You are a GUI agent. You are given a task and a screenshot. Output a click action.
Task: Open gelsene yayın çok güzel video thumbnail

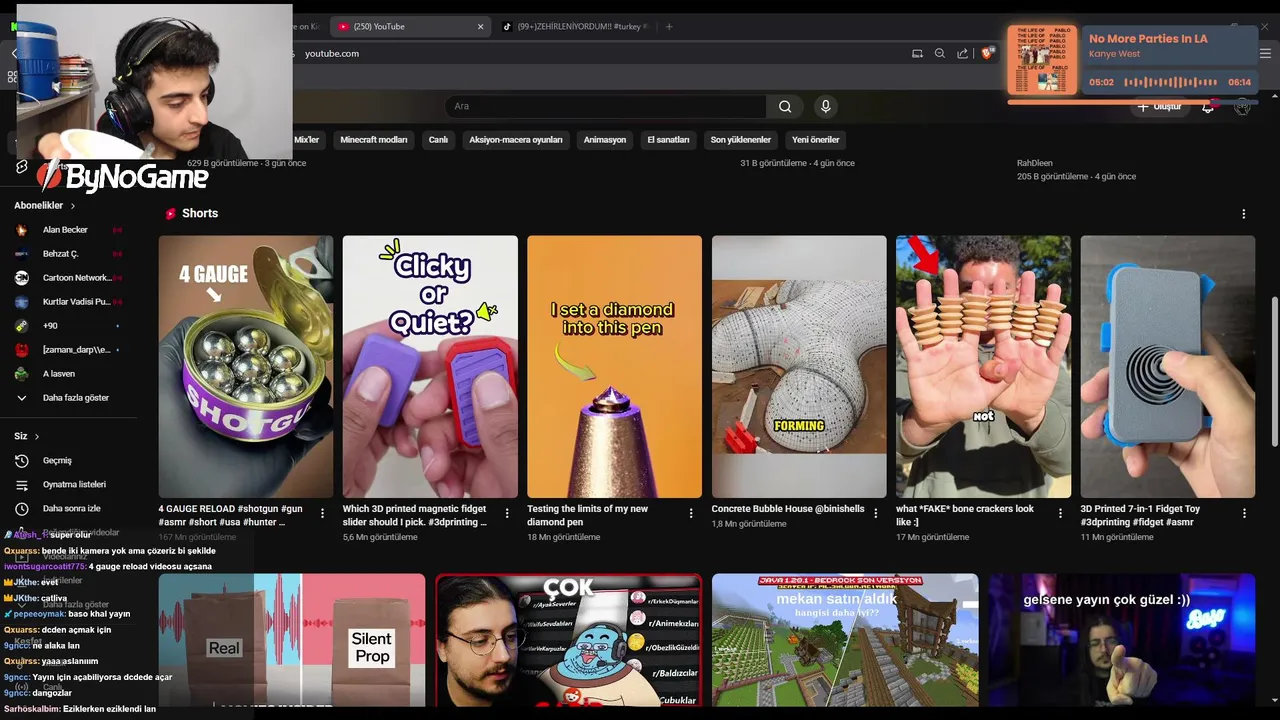pos(1122,640)
